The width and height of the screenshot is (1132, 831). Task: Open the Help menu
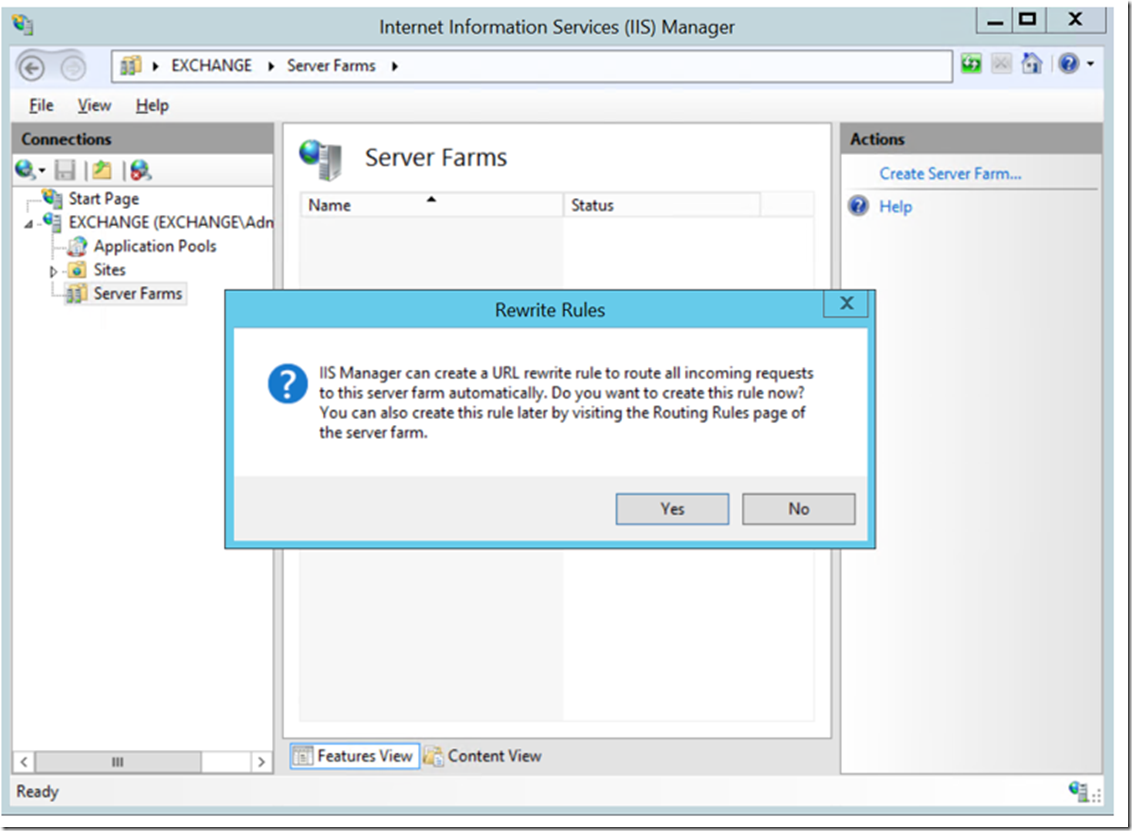152,105
